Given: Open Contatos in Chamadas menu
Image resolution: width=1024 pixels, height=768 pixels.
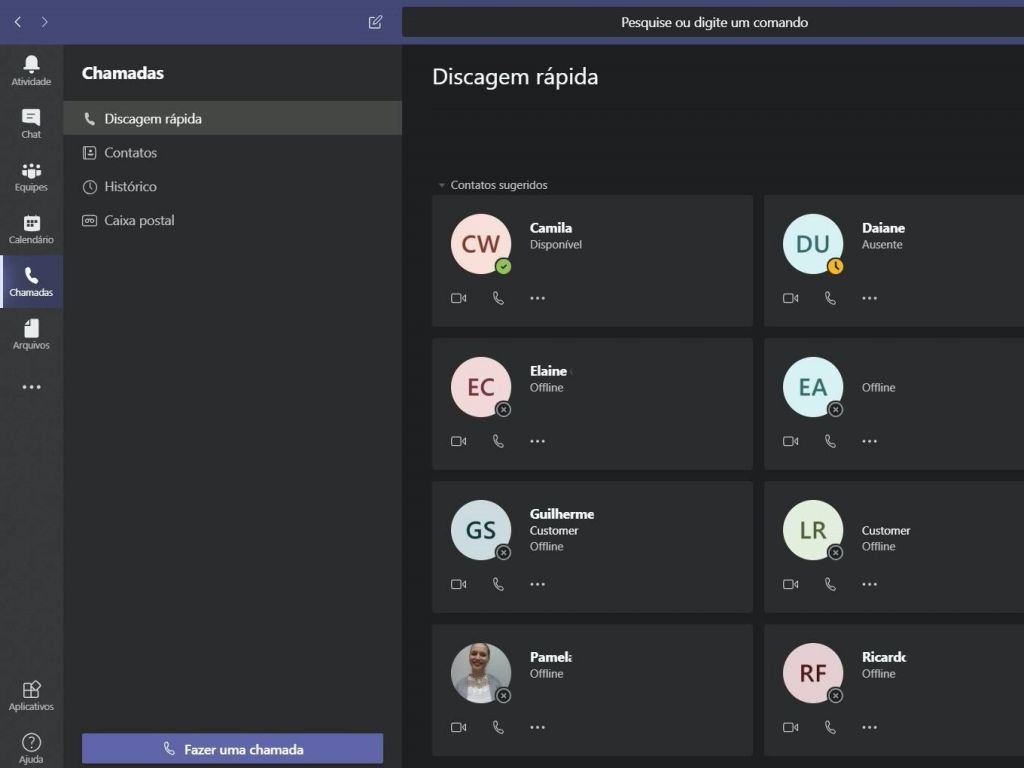Looking at the screenshot, I should (x=232, y=152).
